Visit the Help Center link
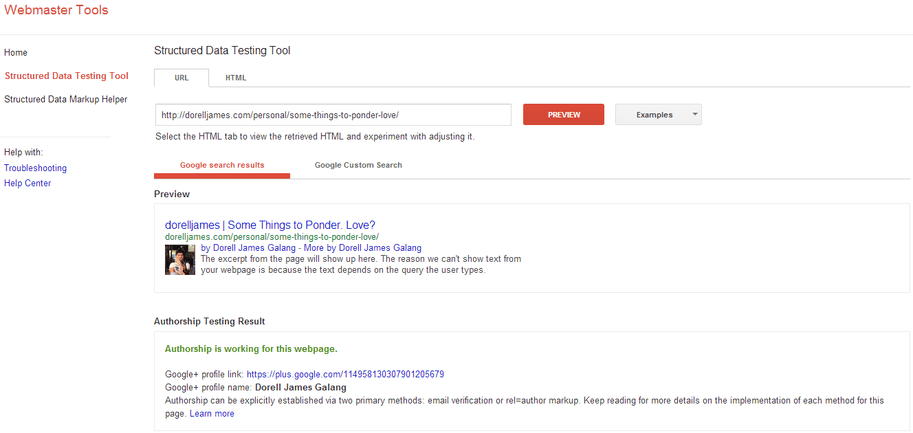The image size is (913, 433). coord(27,183)
